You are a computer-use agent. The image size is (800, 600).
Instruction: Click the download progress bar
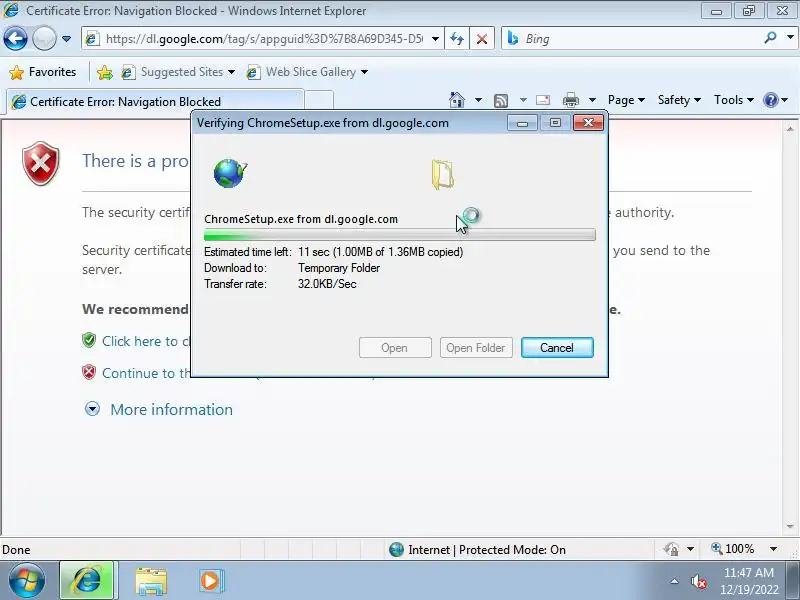[399, 235]
